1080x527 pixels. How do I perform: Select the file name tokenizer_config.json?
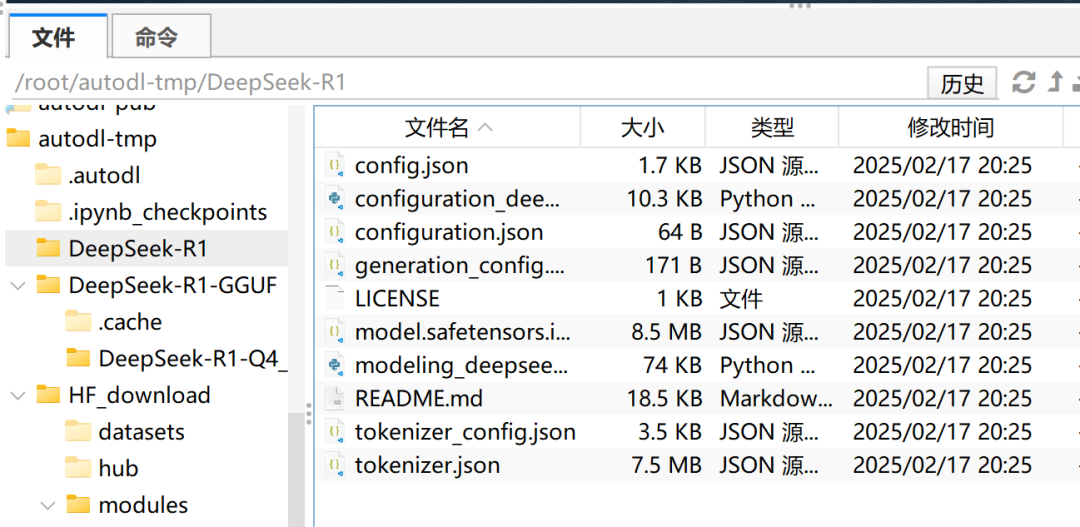pos(465,432)
